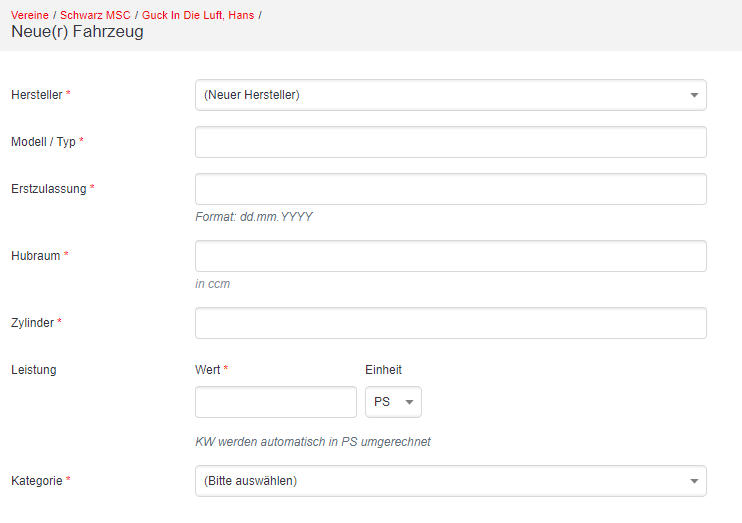The width and height of the screenshot is (742, 523).
Task: Click the Erstzulassung label text
Action: click(49, 188)
